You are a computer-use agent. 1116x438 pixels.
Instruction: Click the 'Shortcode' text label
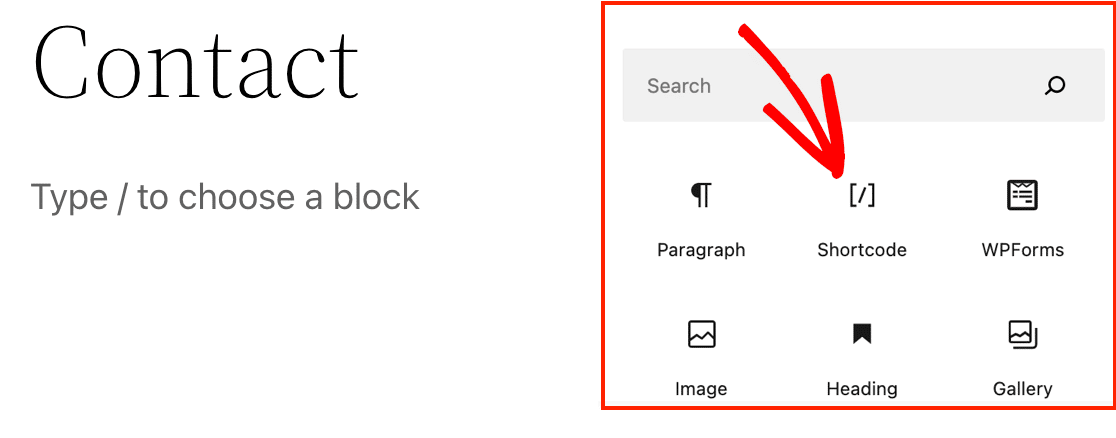click(861, 250)
